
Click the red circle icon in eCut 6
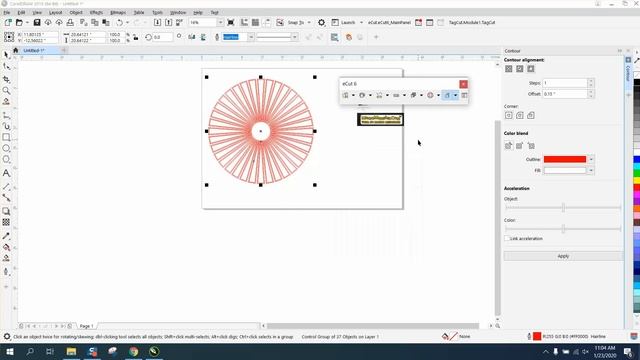430,95
